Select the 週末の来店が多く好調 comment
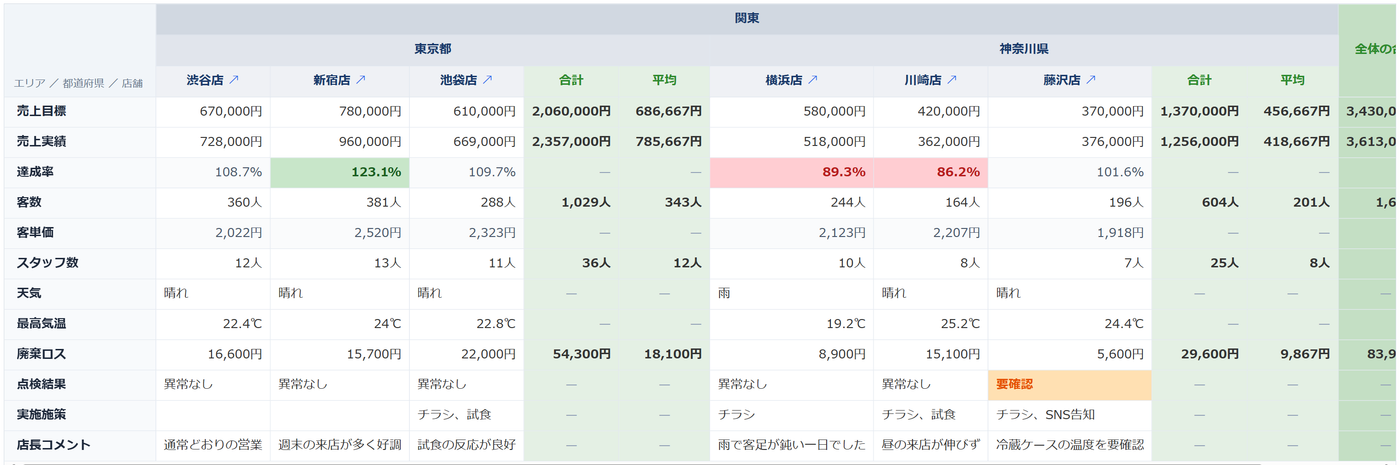This screenshot has height=465, width=1400. [x=339, y=445]
